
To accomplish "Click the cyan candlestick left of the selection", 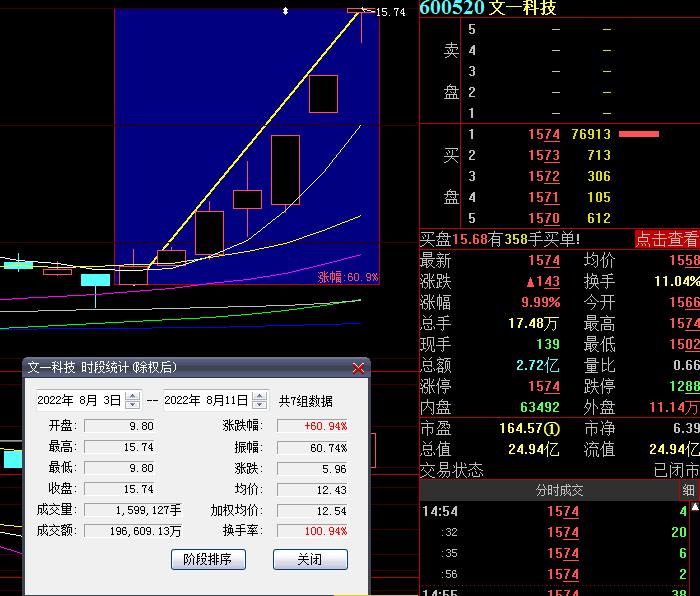I will 95,280.
